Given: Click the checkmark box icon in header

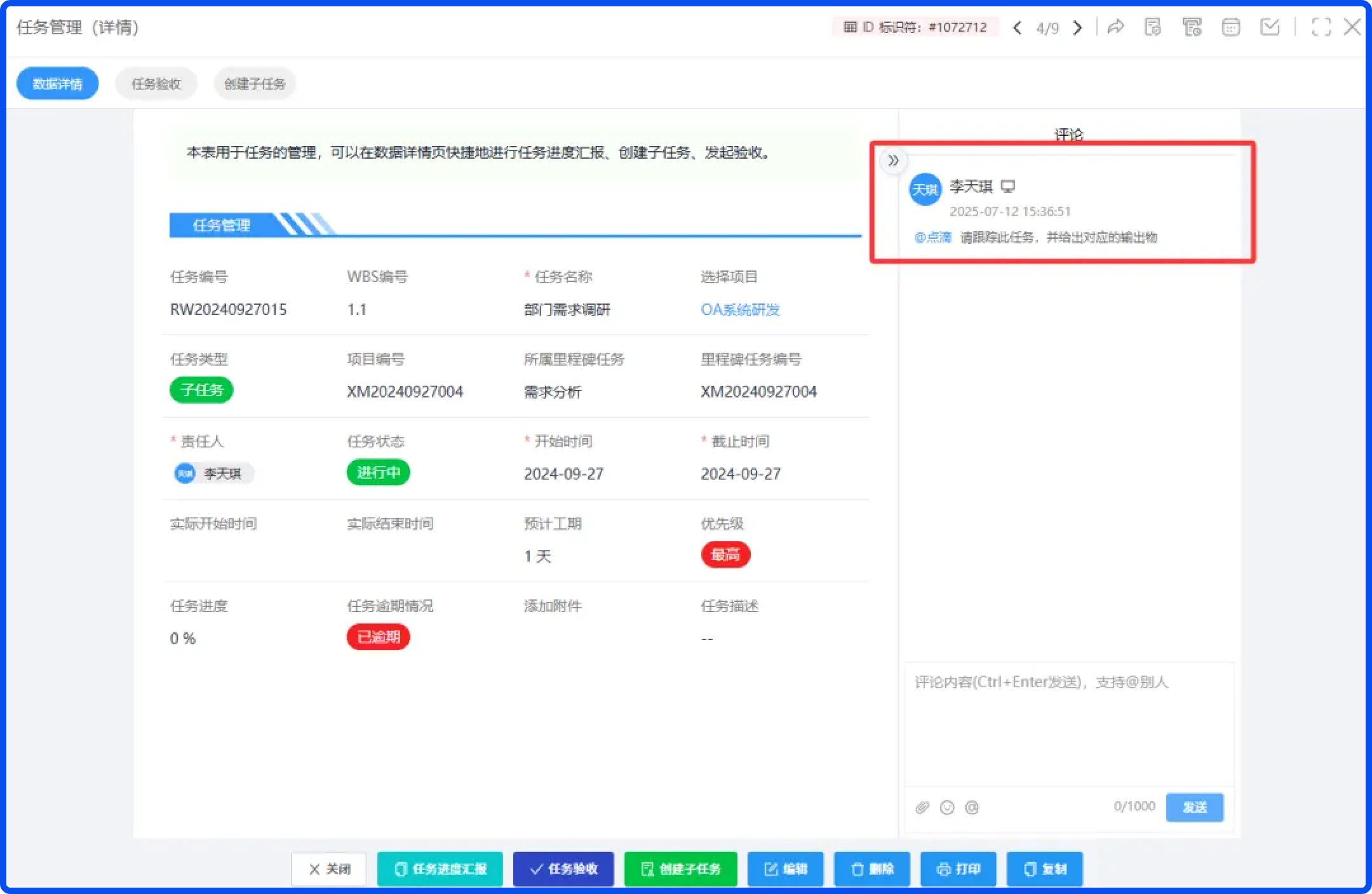Looking at the screenshot, I should 1269,27.
